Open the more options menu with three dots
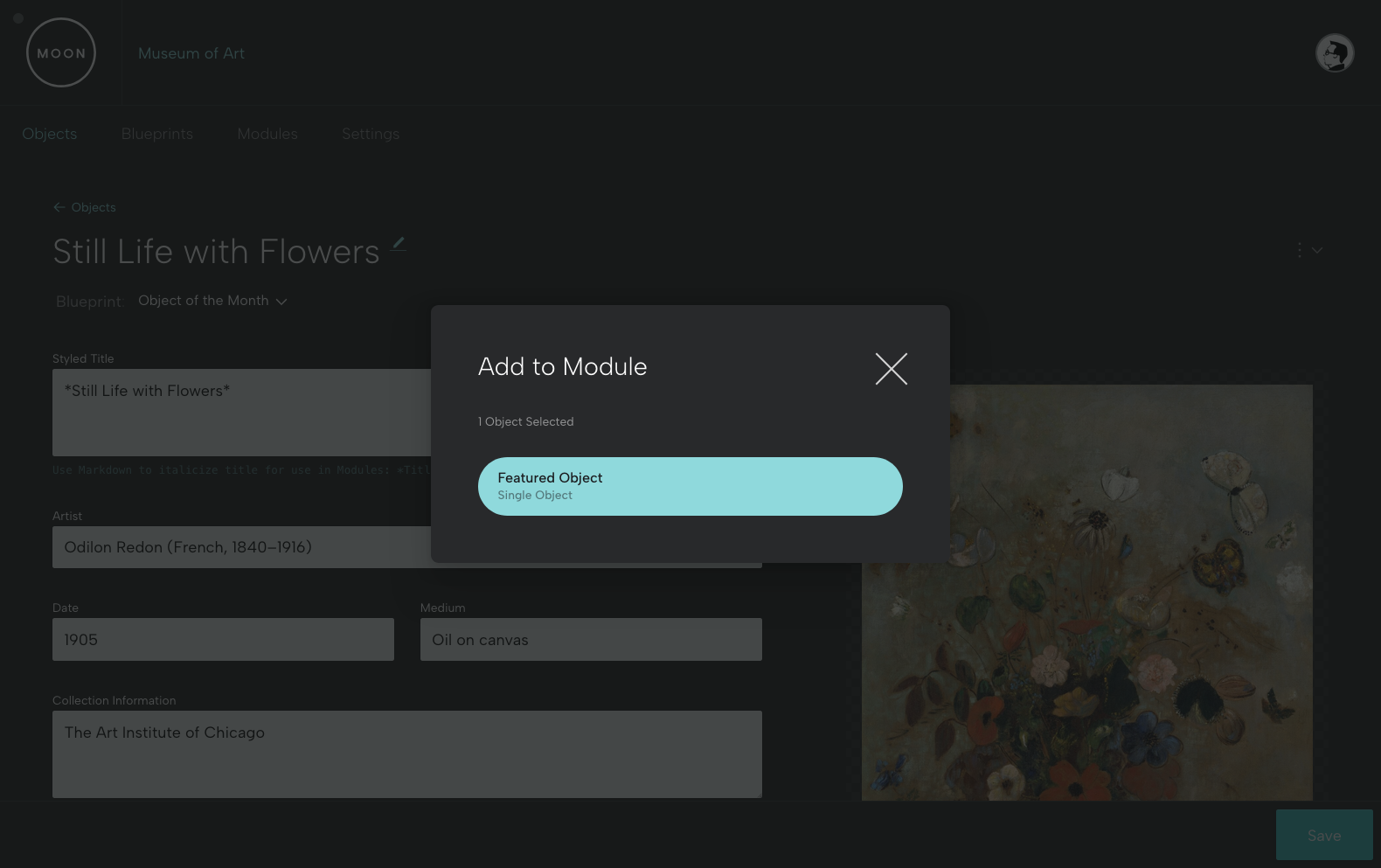This screenshot has height=868, width=1381. coord(1308,250)
